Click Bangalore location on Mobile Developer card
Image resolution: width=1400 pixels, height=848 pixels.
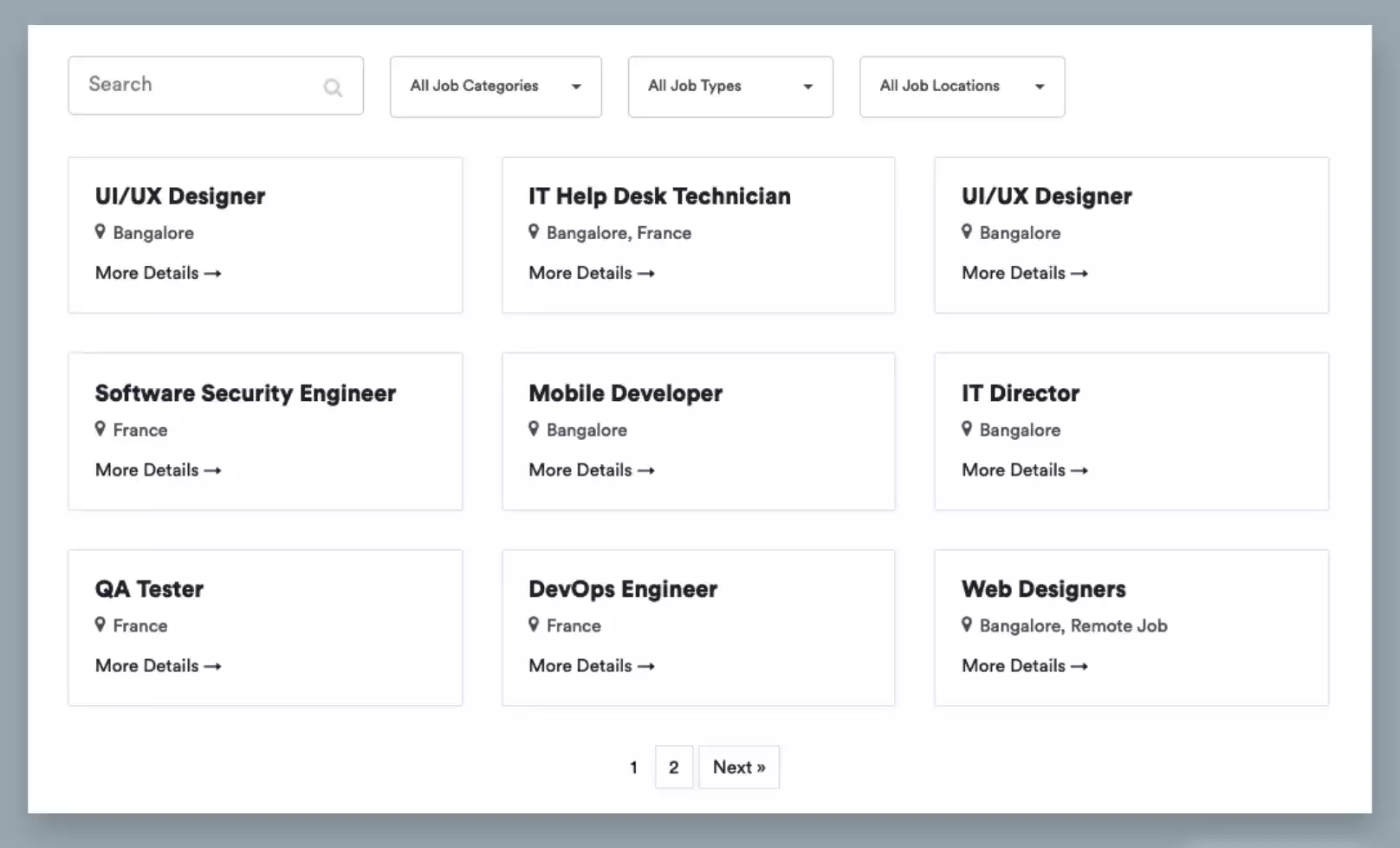[587, 430]
